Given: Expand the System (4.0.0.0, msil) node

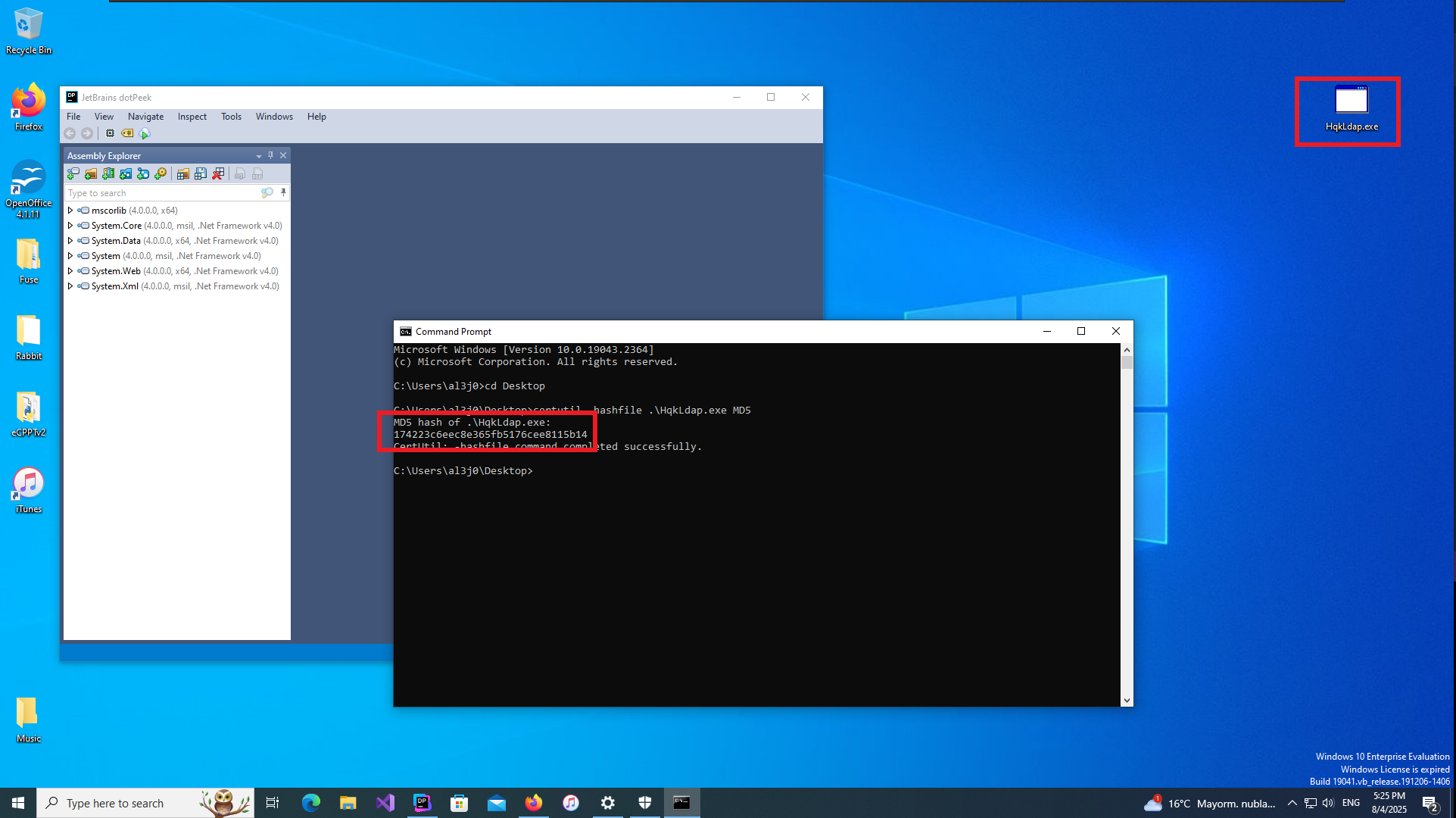Looking at the screenshot, I should click(x=70, y=256).
